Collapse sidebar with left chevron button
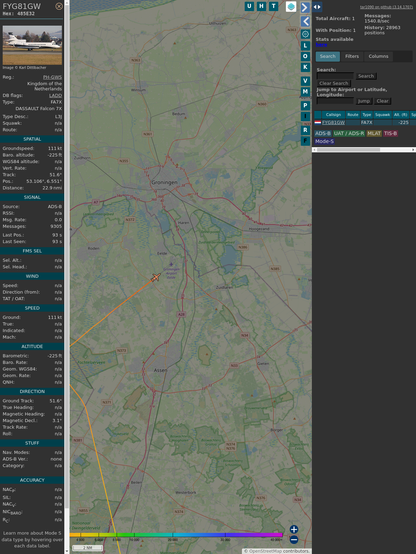 pos(305,22)
